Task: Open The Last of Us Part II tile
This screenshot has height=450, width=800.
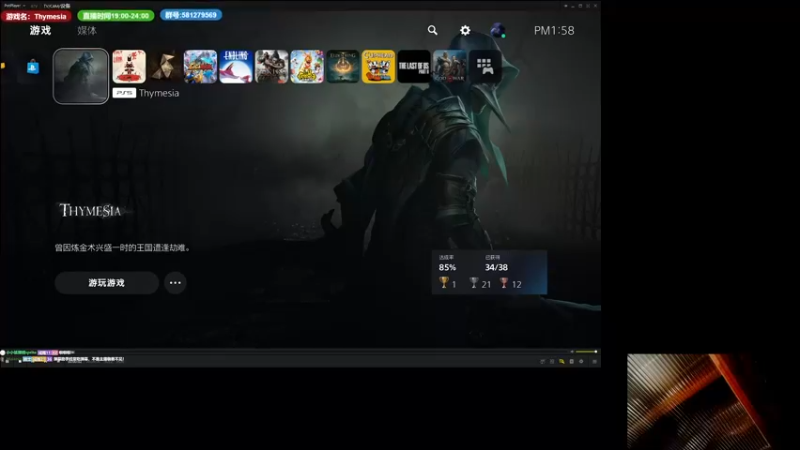Action: [414, 66]
